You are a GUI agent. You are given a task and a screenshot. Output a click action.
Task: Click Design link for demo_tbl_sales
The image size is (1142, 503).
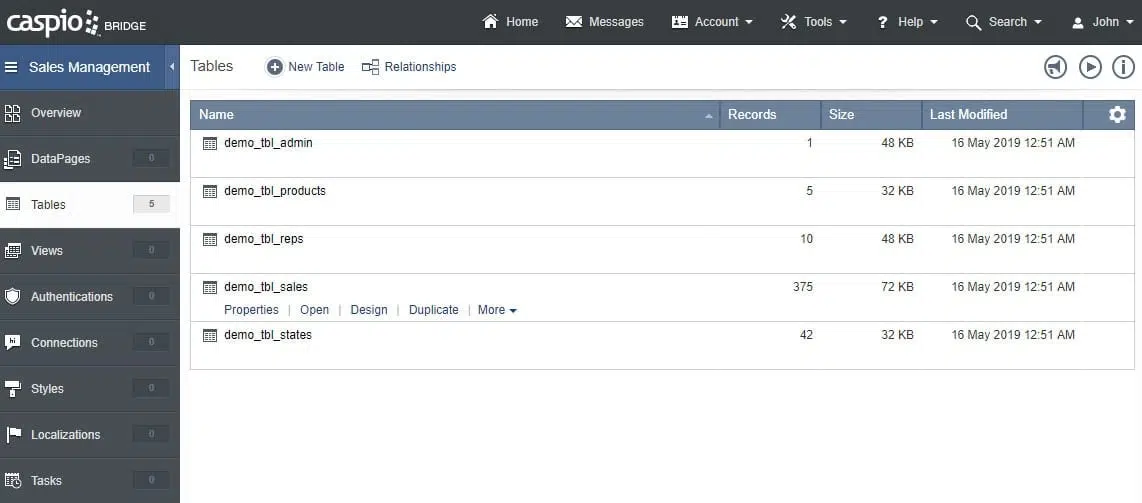pyautogui.click(x=368, y=310)
